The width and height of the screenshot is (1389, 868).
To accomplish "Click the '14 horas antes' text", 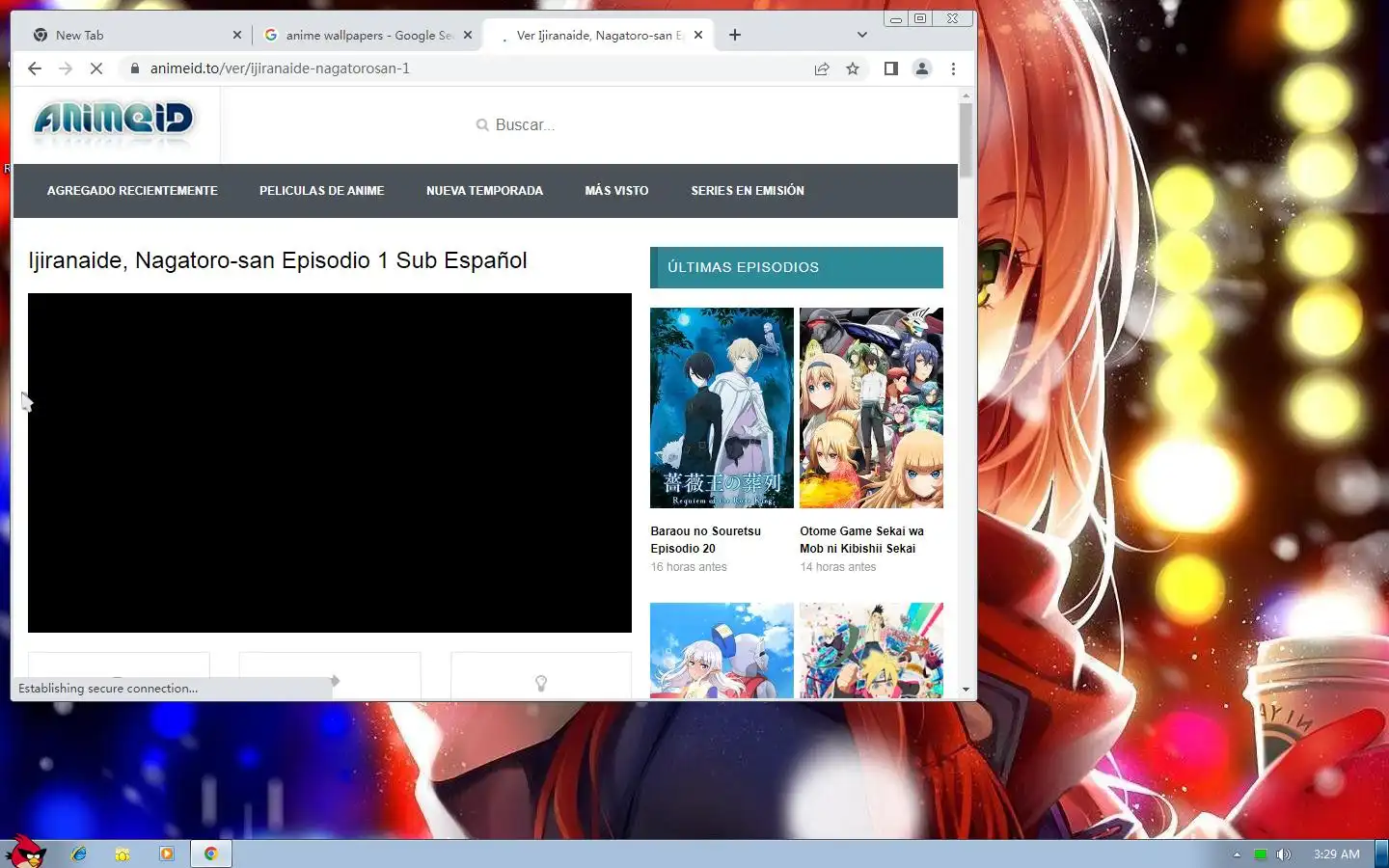I will [838, 567].
